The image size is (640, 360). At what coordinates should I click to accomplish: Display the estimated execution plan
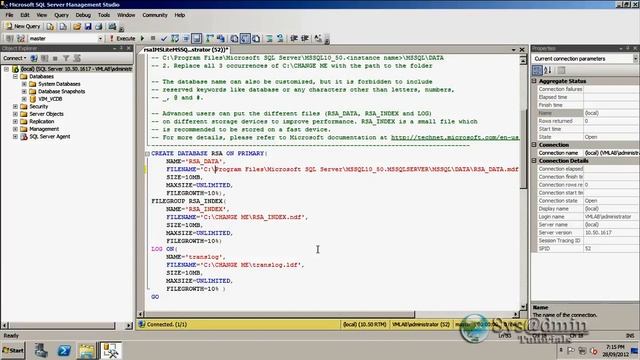pyautogui.click(x=175, y=38)
